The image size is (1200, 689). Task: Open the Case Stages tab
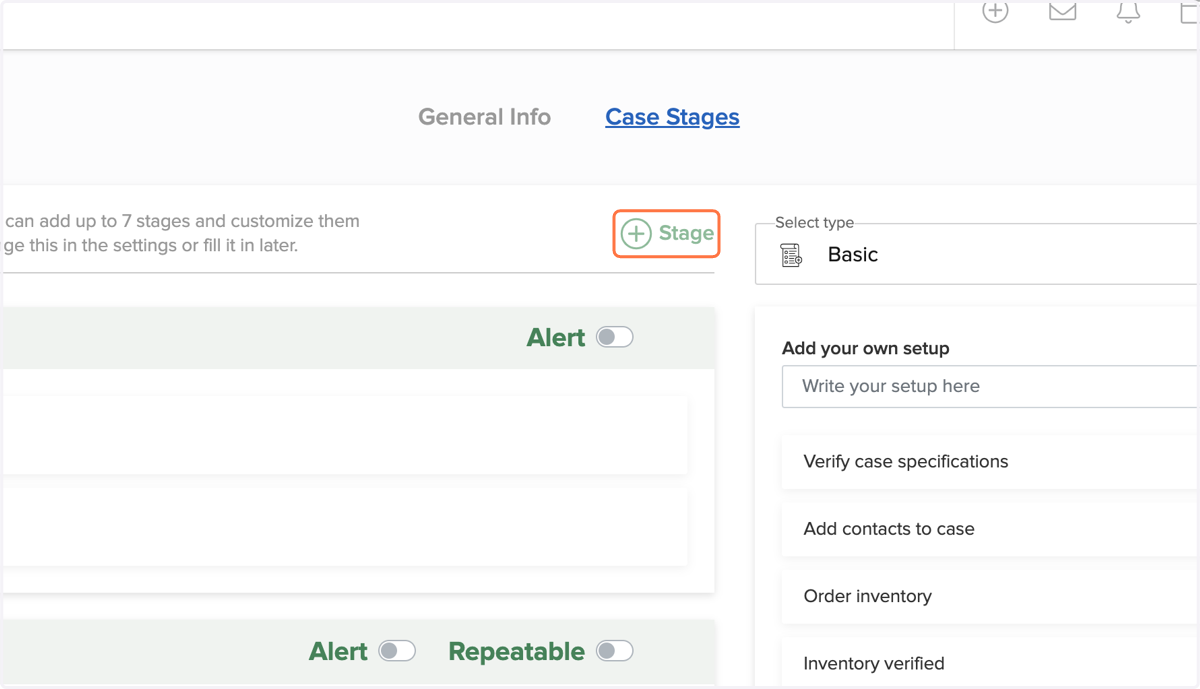[672, 117]
